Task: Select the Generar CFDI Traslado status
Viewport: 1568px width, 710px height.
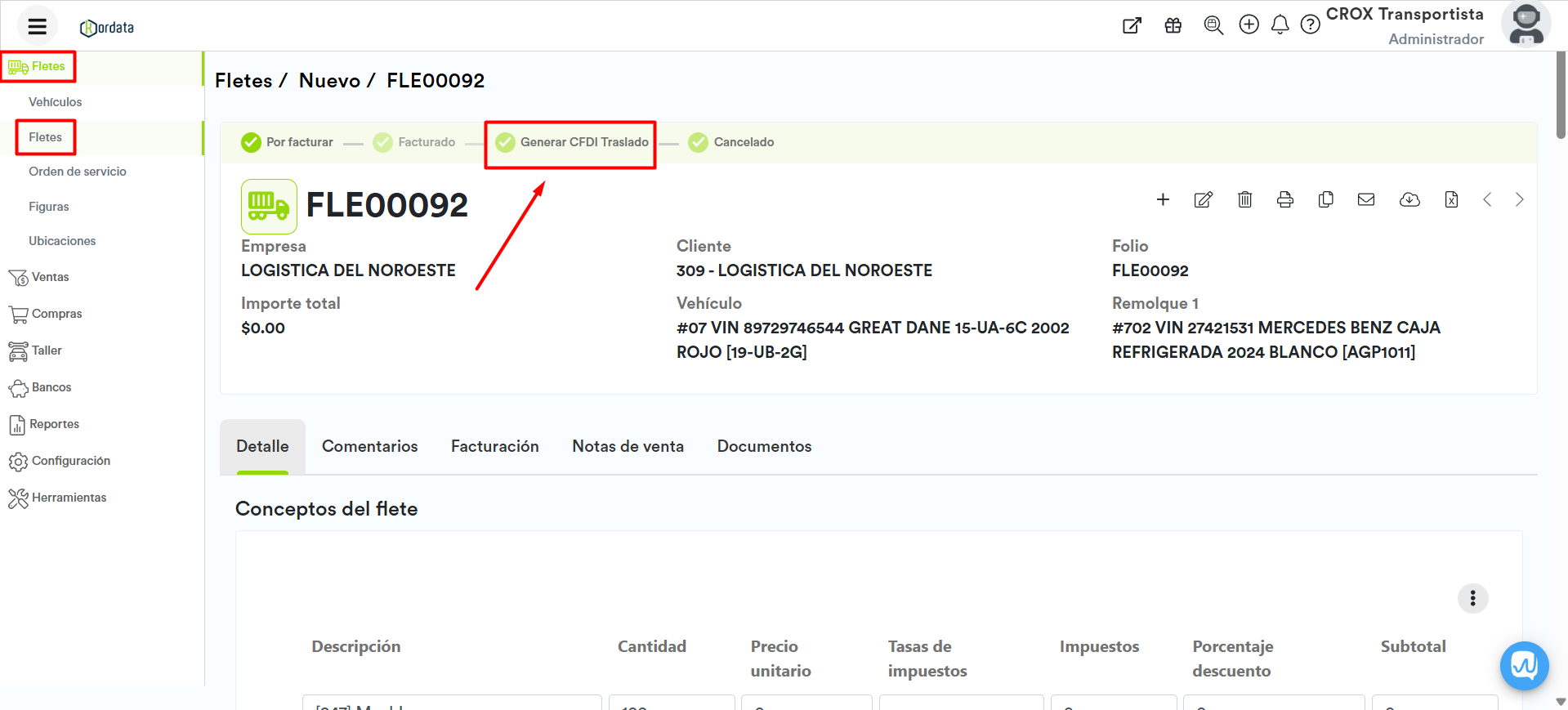Action: [572, 142]
